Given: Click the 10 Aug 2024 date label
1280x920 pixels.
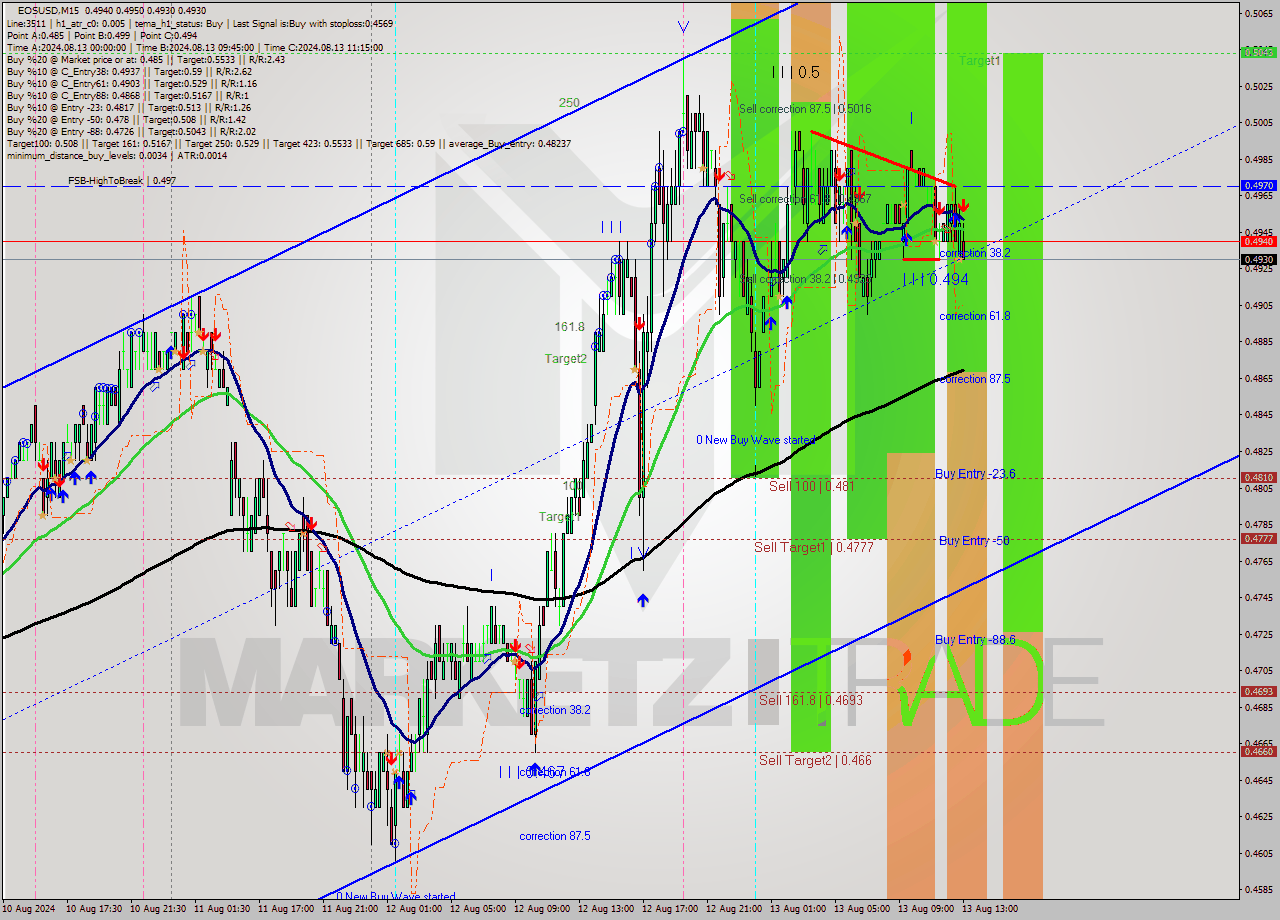Looking at the screenshot, I should coord(26,909).
